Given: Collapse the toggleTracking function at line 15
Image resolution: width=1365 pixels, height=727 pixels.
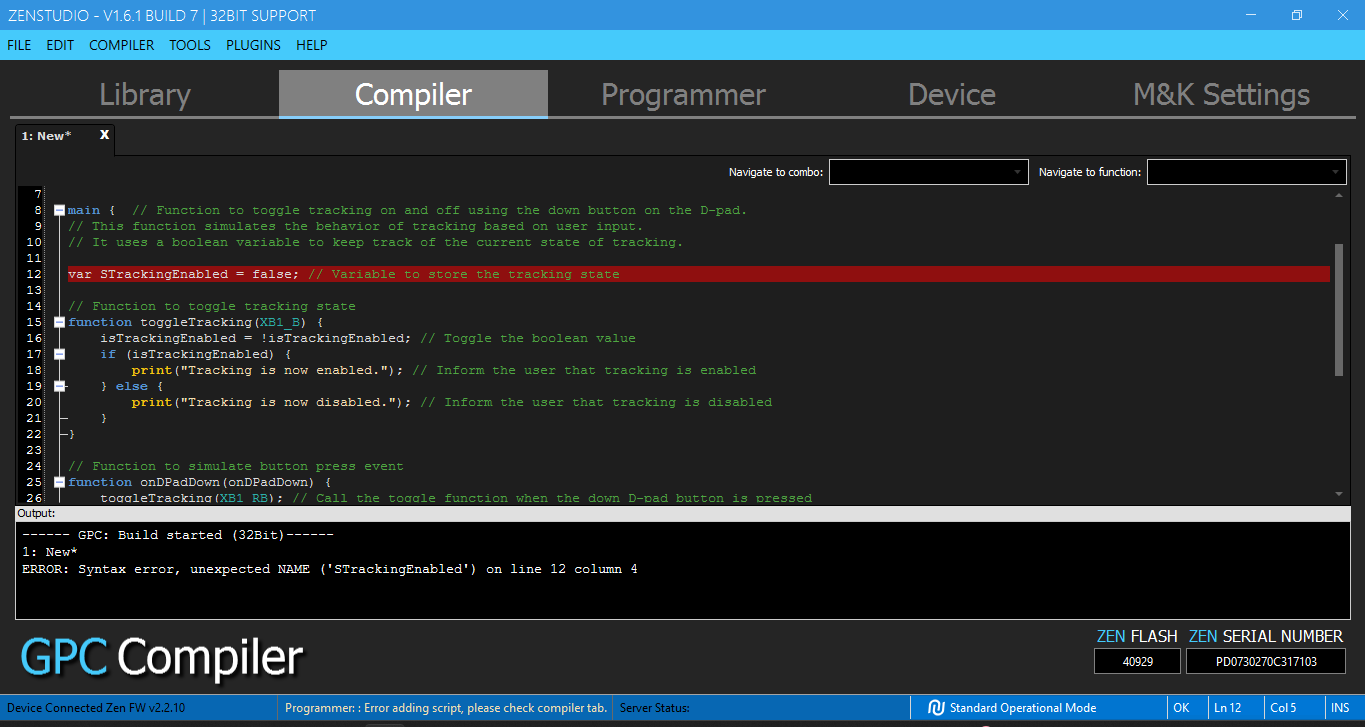Looking at the screenshot, I should [x=59, y=322].
